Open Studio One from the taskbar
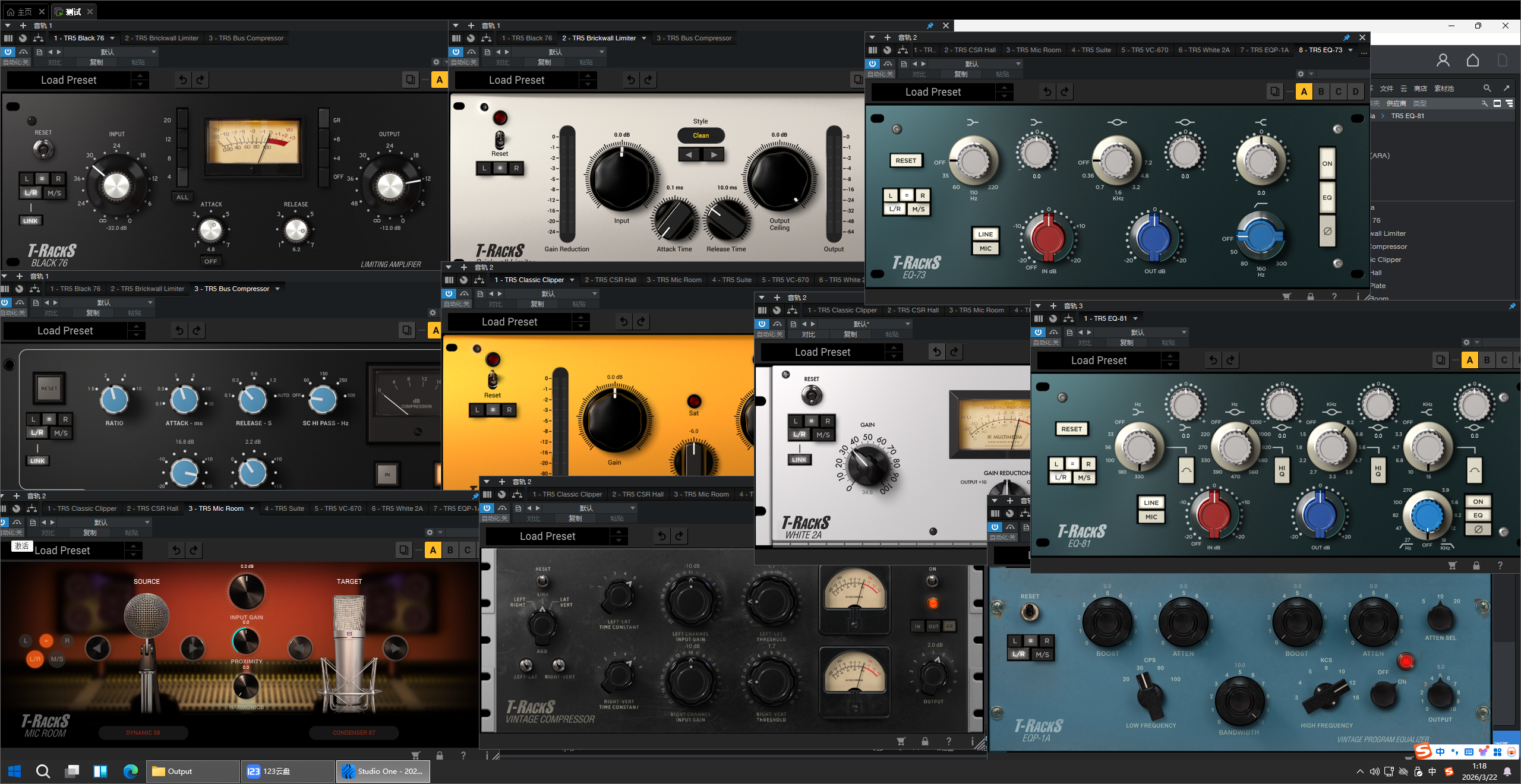The width and height of the screenshot is (1521, 784). 383,771
